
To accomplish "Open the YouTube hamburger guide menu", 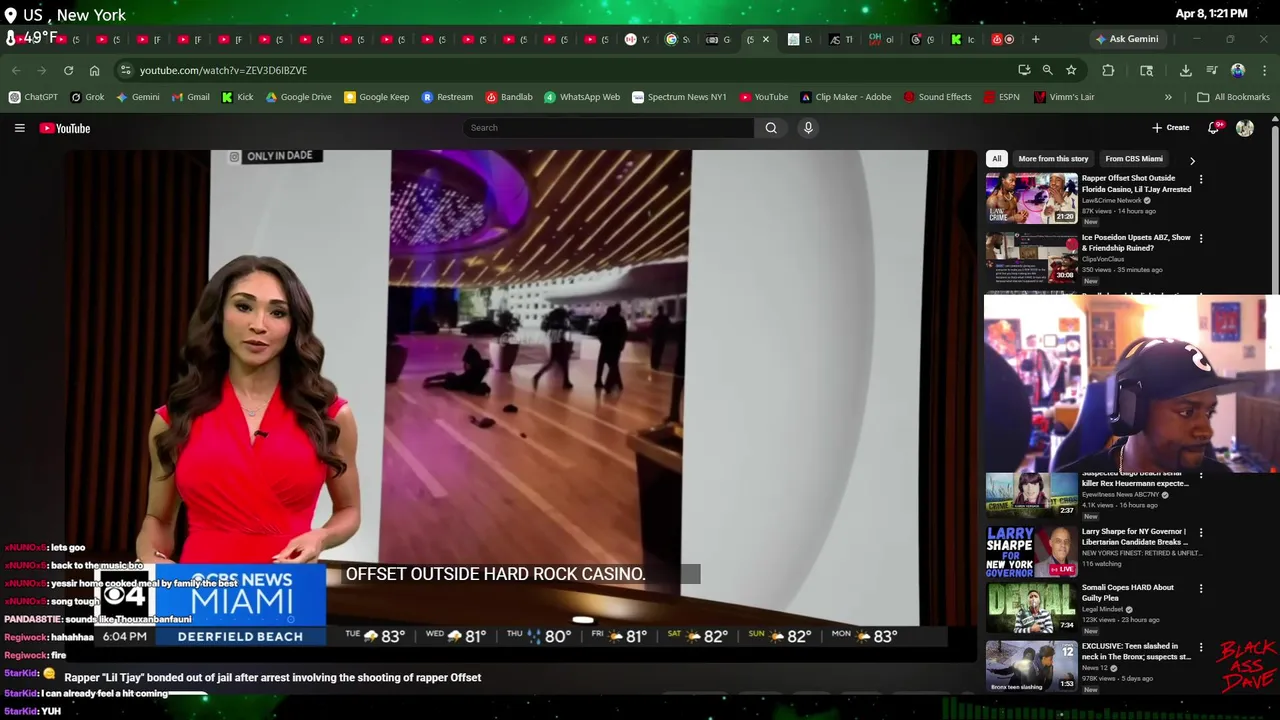I will [19, 128].
